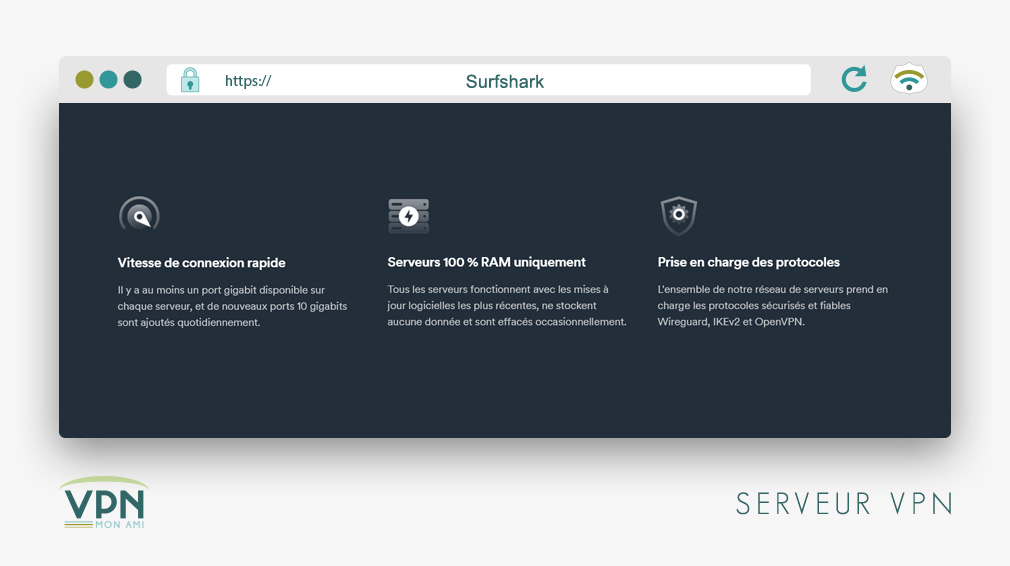Click the olive-yellow window dot
The height and width of the screenshot is (566, 1010).
pos(84,80)
